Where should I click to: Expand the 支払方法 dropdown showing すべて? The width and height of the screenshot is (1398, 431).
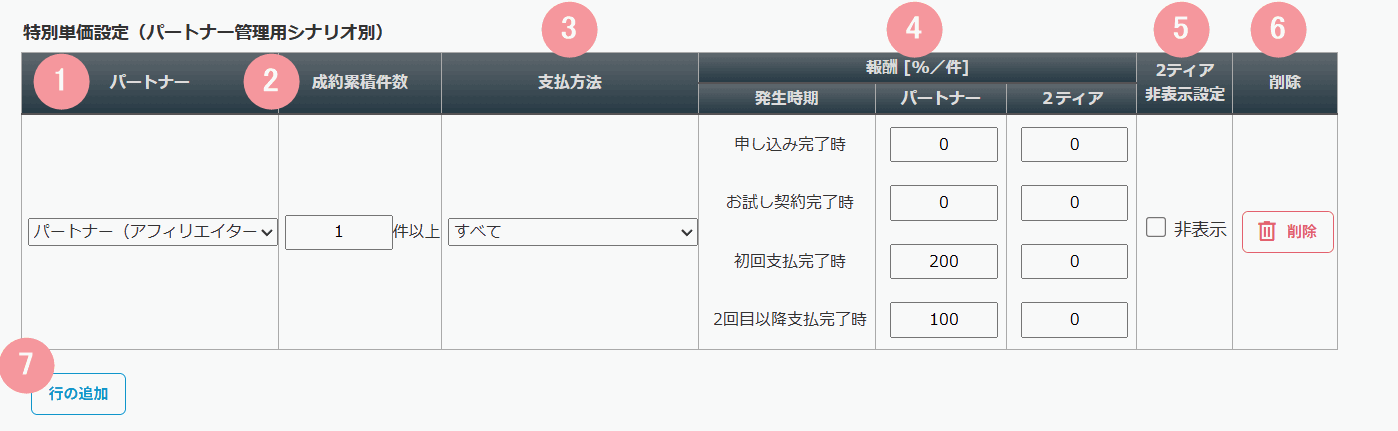click(x=572, y=232)
